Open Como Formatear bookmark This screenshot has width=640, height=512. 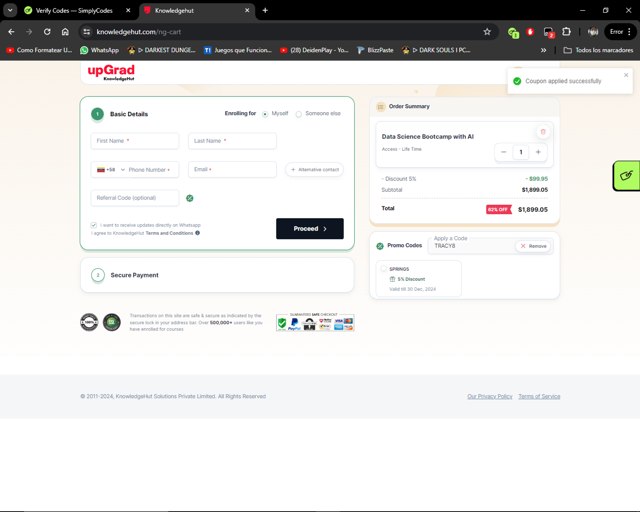tap(39, 50)
